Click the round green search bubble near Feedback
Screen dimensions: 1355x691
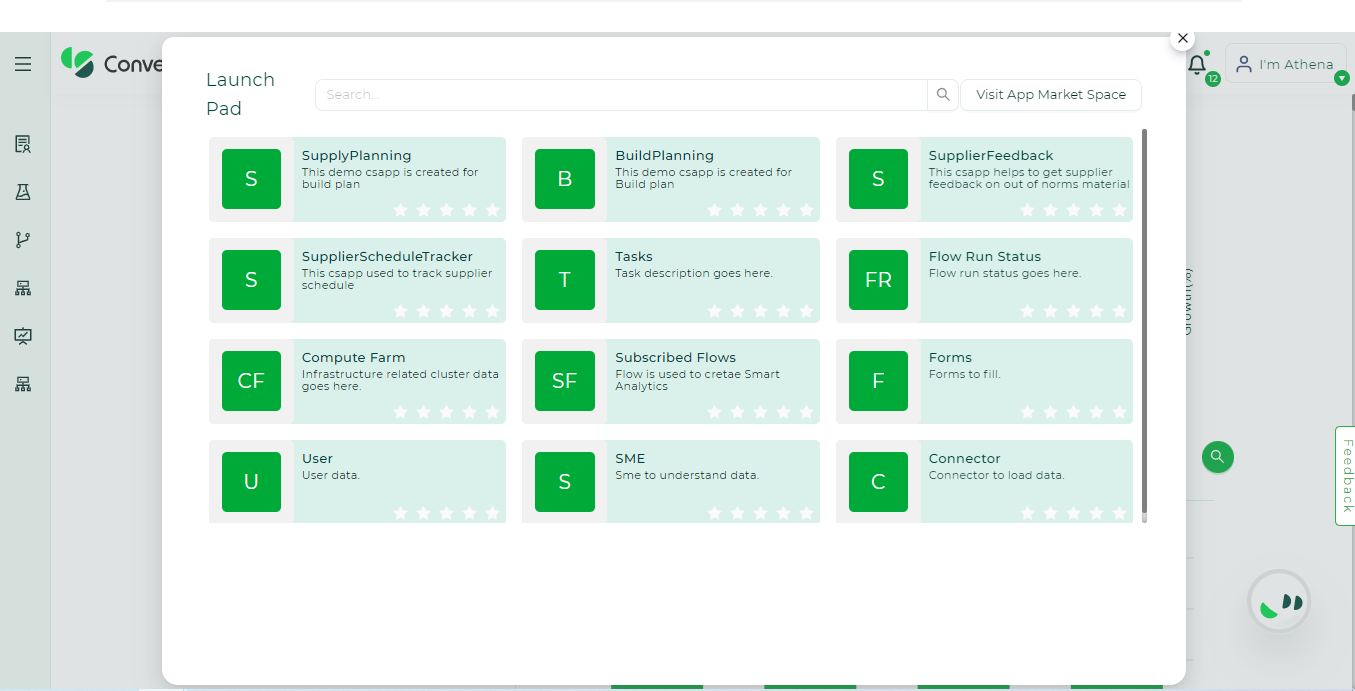[x=1217, y=457]
